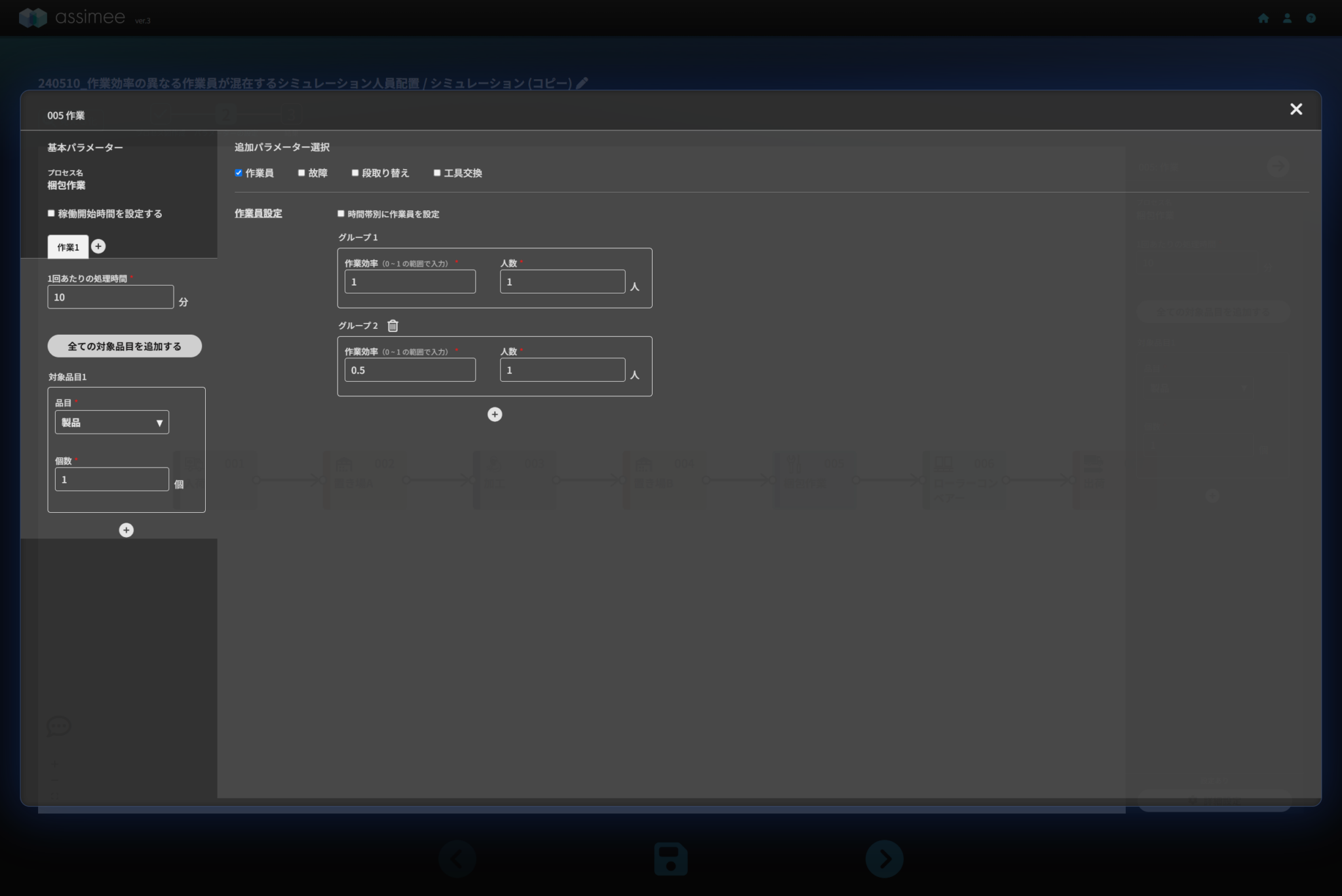The width and height of the screenshot is (1342, 896).
Task: Click Group 2 作業効率 field showing 0.5
Action: [410, 370]
